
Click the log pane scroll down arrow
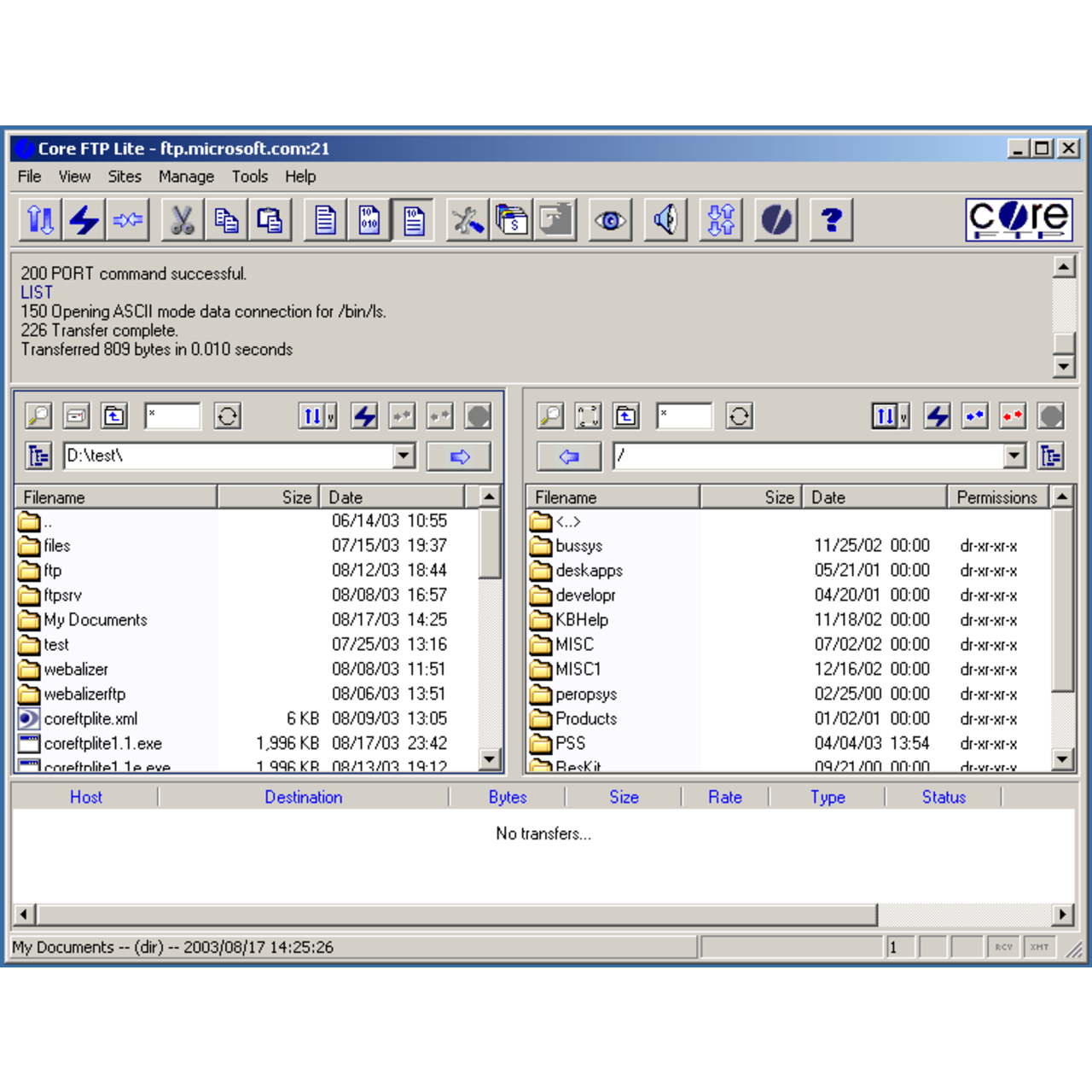1063,367
